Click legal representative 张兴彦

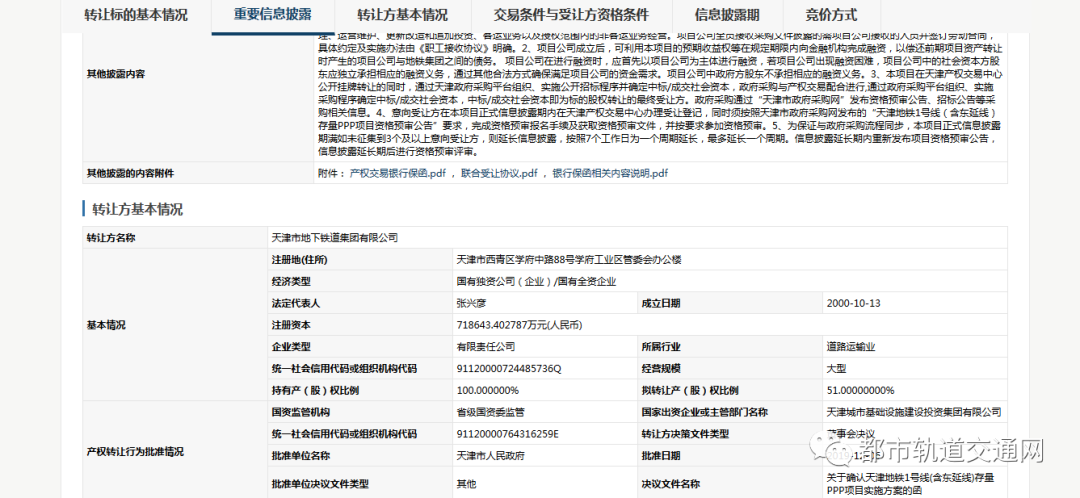pos(471,304)
